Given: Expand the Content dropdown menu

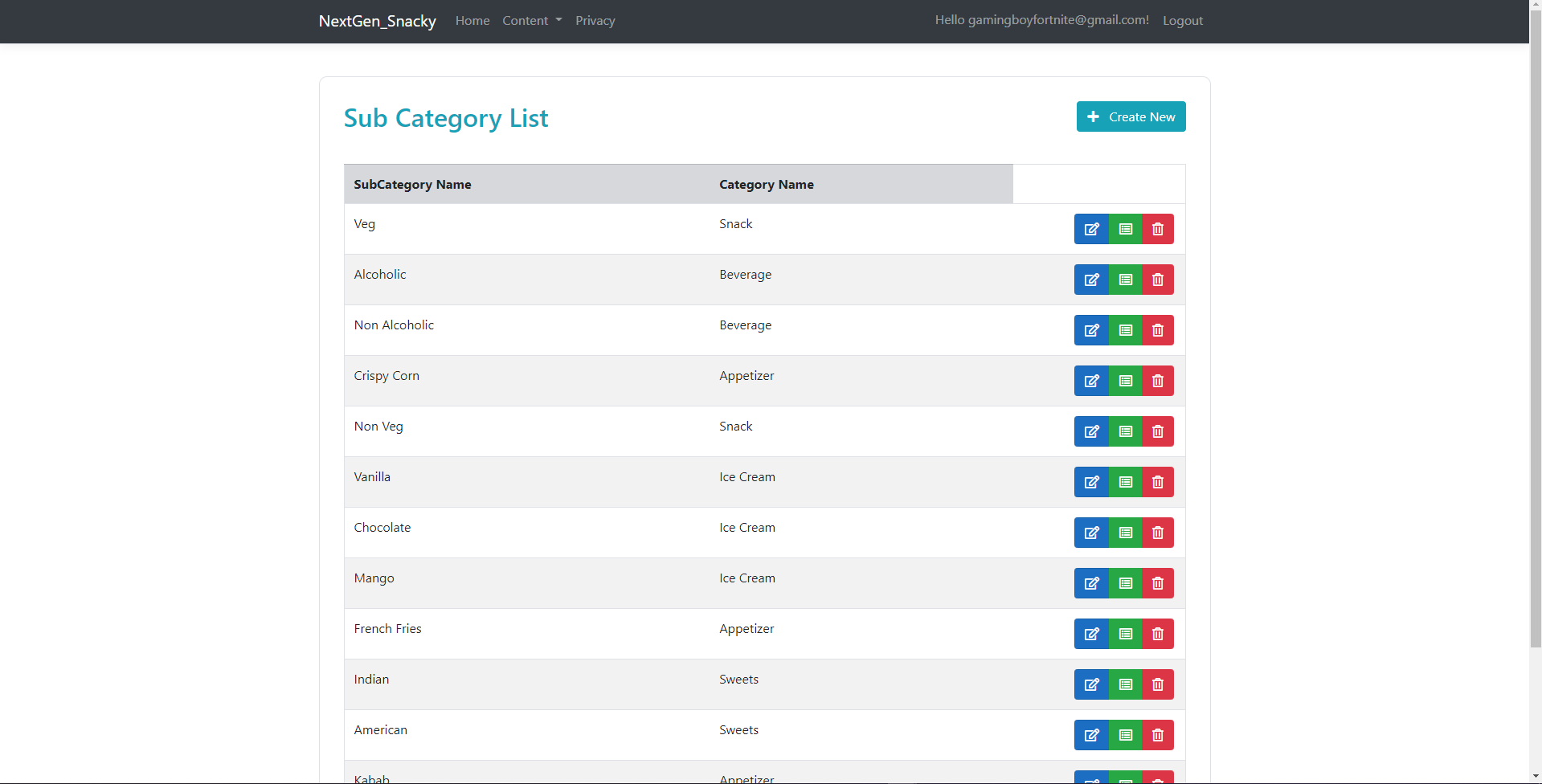Looking at the screenshot, I should pos(531,21).
